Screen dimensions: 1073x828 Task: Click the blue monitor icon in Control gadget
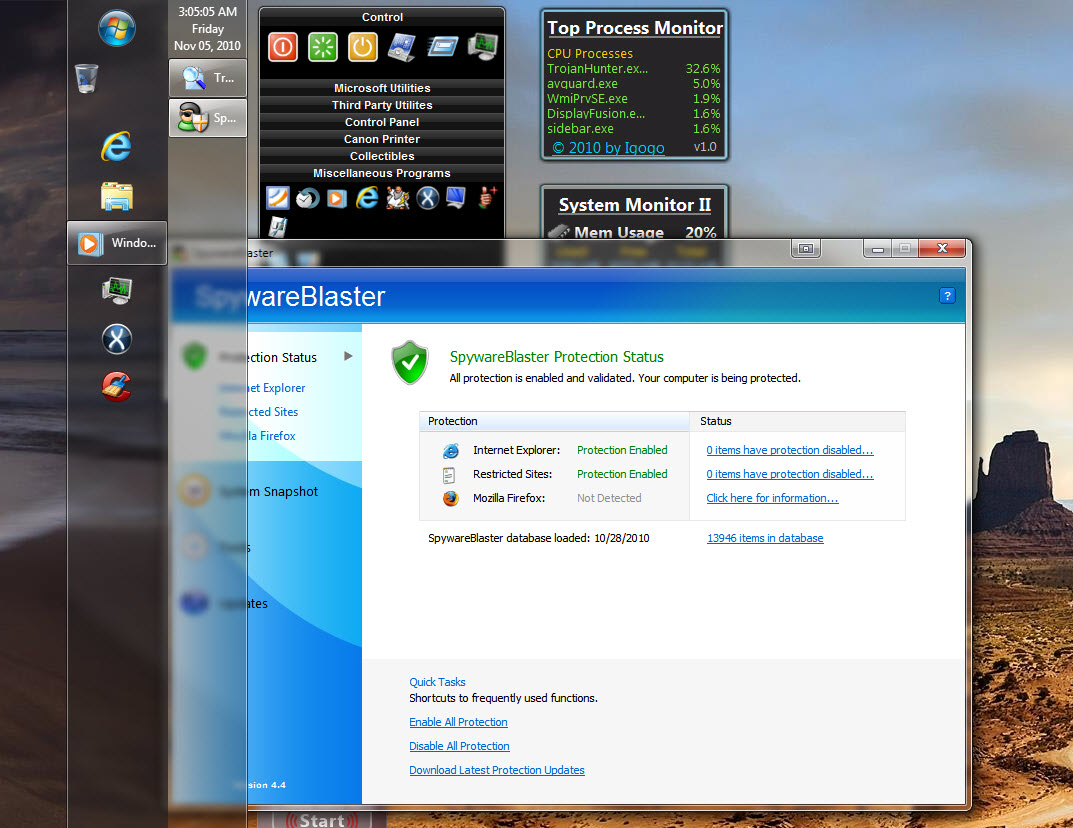[x=456, y=198]
